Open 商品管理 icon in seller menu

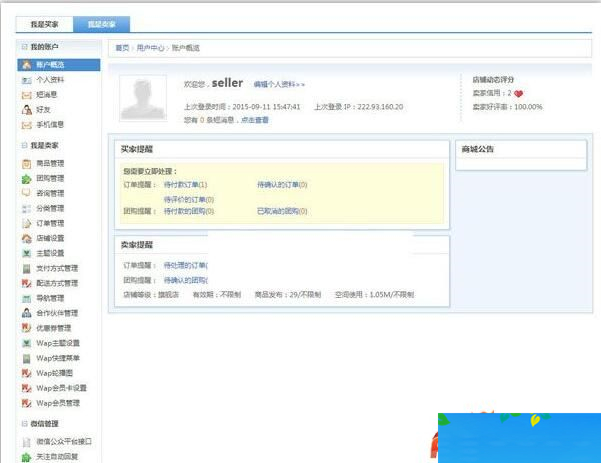[26, 163]
